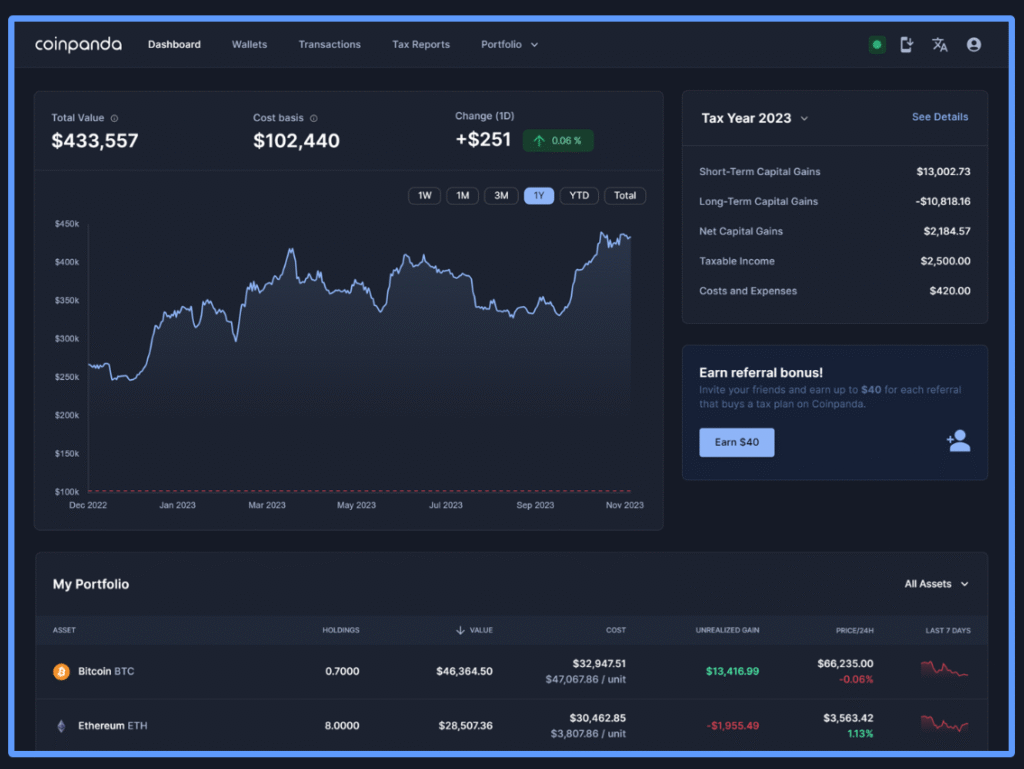Open the See Details link
The width and height of the screenshot is (1024, 769).
(x=940, y=117)
